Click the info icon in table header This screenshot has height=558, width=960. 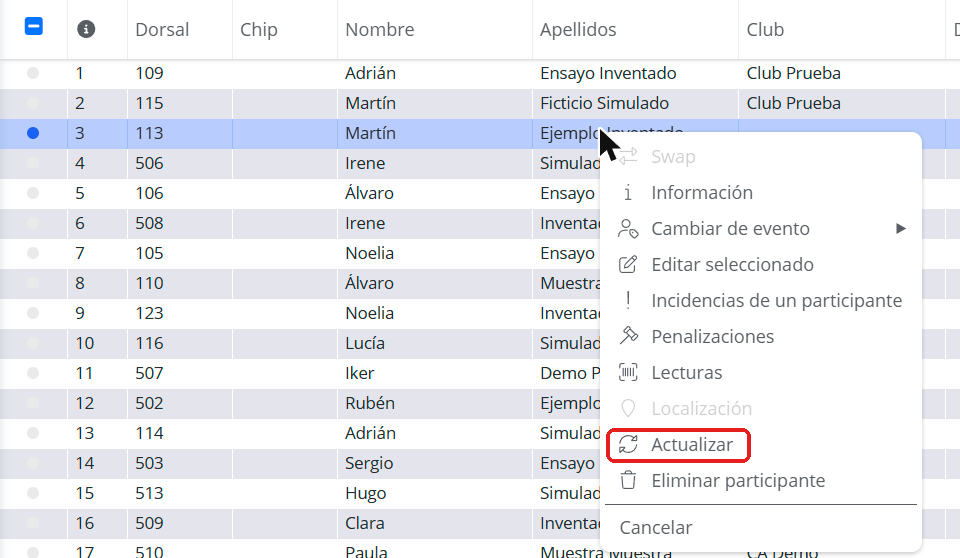[86, 29]
